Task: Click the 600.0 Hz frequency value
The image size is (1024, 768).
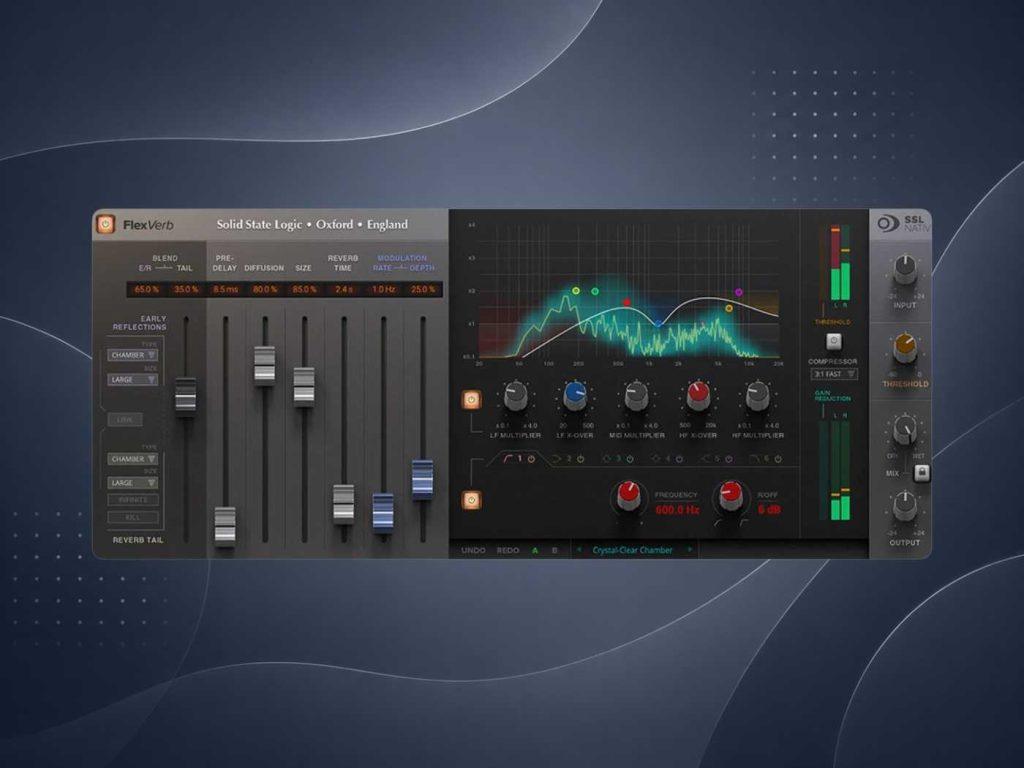Action: point(677,509)
